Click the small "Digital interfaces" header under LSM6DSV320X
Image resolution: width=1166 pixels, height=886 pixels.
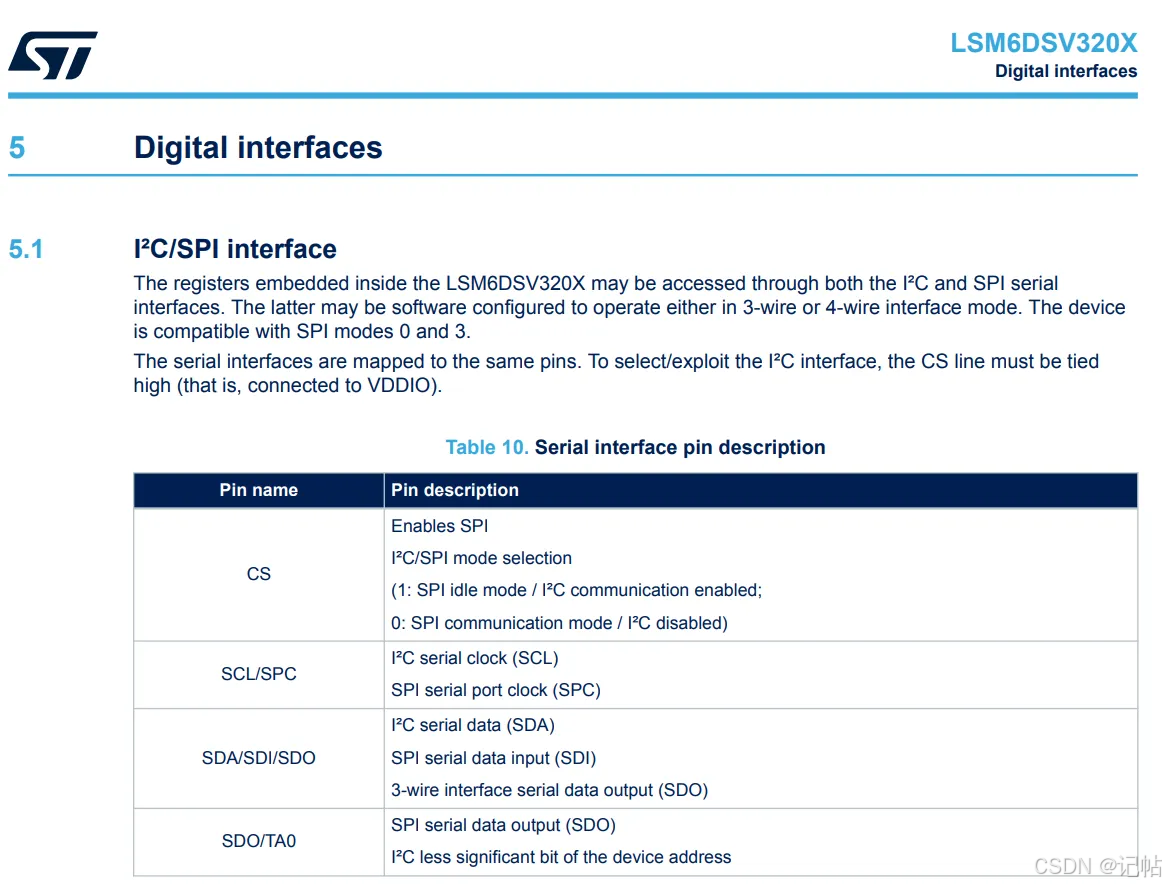pyautogui.click(x=1066, y=71)
